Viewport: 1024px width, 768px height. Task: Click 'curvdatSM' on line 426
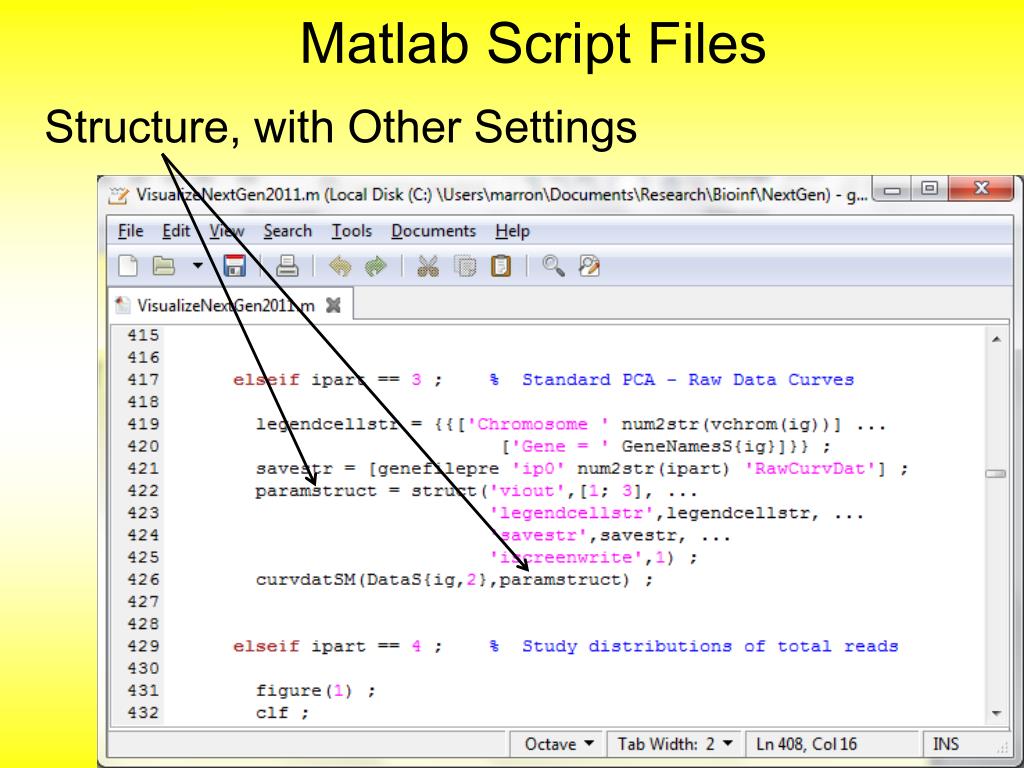(x=305, y=579)
